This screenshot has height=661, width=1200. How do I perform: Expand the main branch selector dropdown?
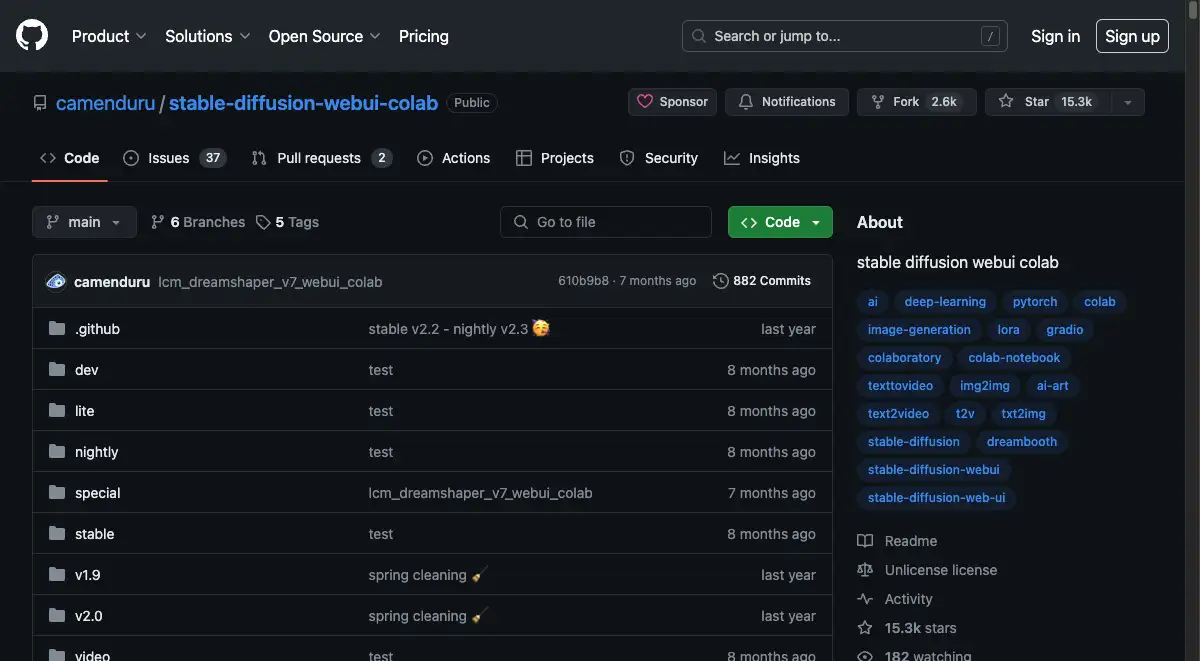84,222
